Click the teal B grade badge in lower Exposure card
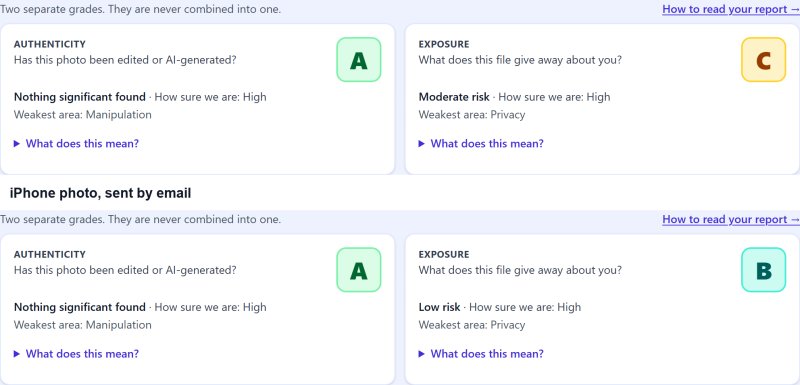 pyautogui.click(x=763, y=270)
